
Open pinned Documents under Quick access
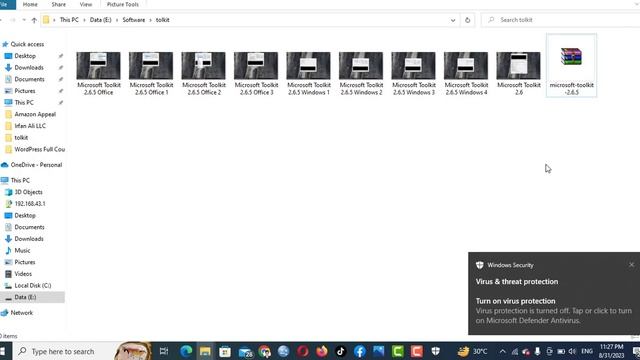29,79
